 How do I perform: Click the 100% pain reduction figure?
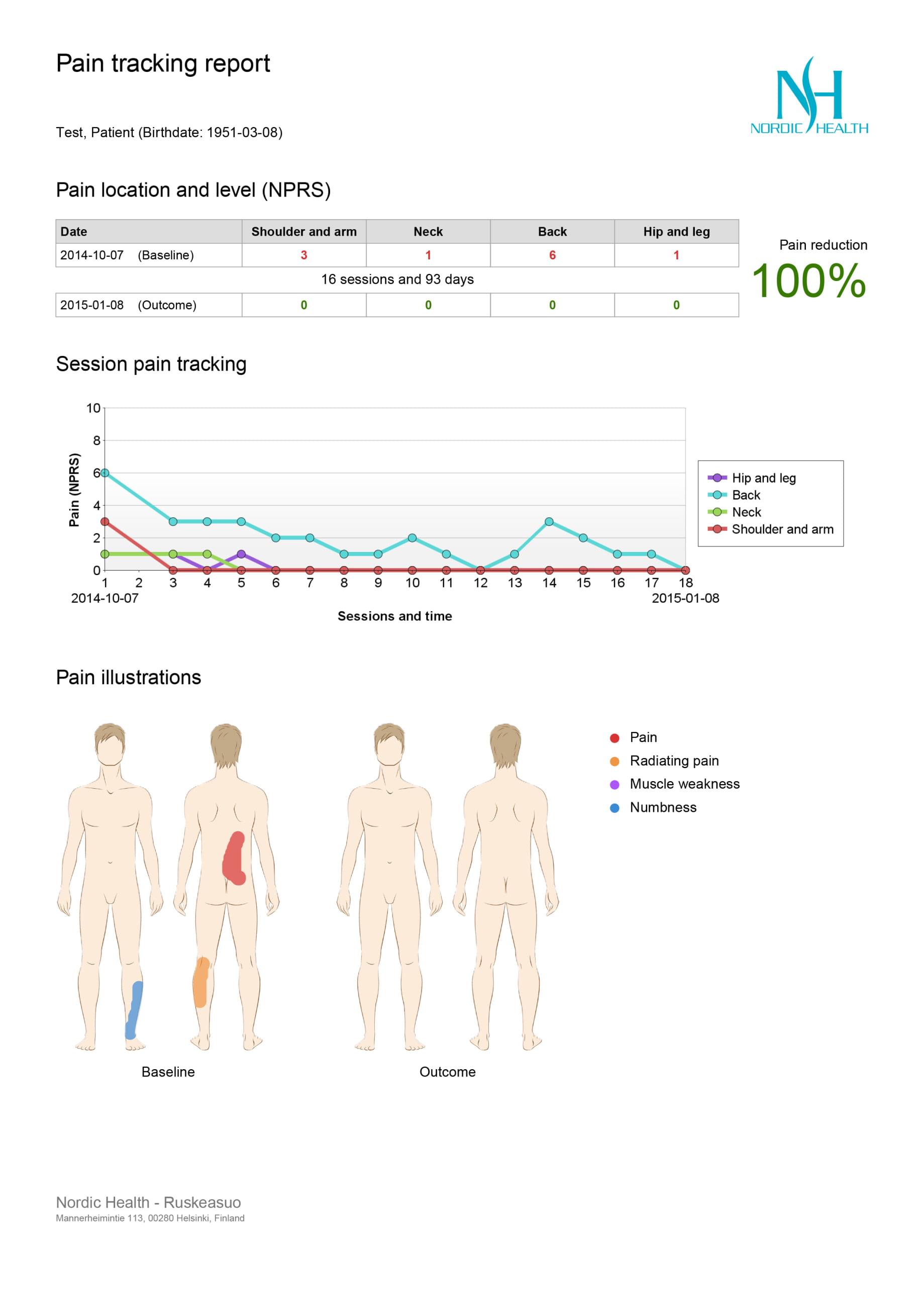[x=808, y=281]
